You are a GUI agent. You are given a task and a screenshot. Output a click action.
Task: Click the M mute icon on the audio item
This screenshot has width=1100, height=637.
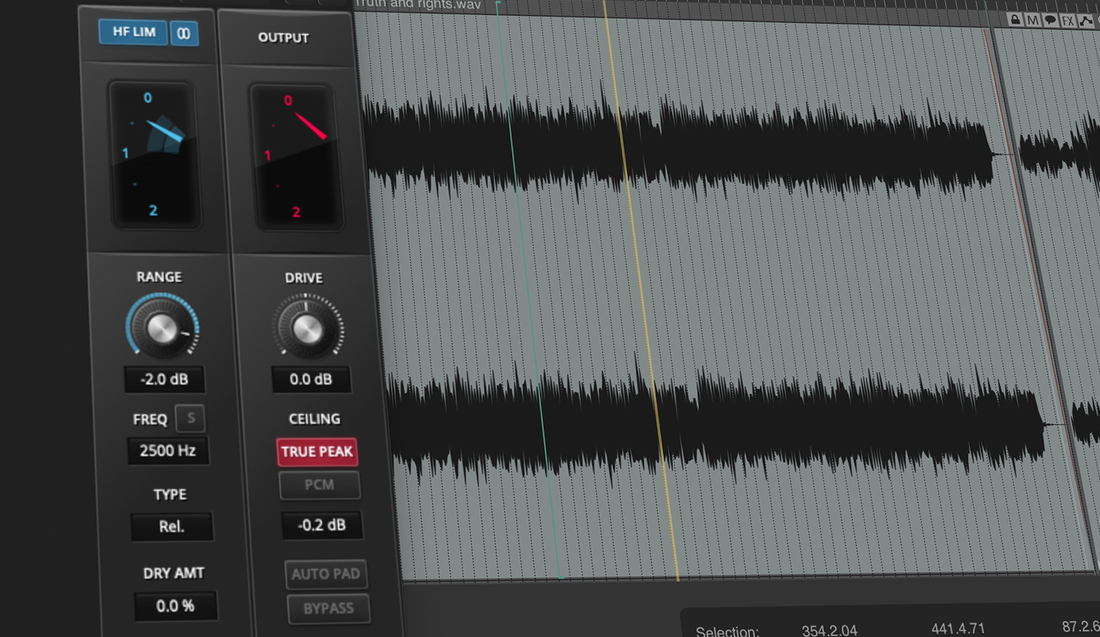coord(1032,20)
